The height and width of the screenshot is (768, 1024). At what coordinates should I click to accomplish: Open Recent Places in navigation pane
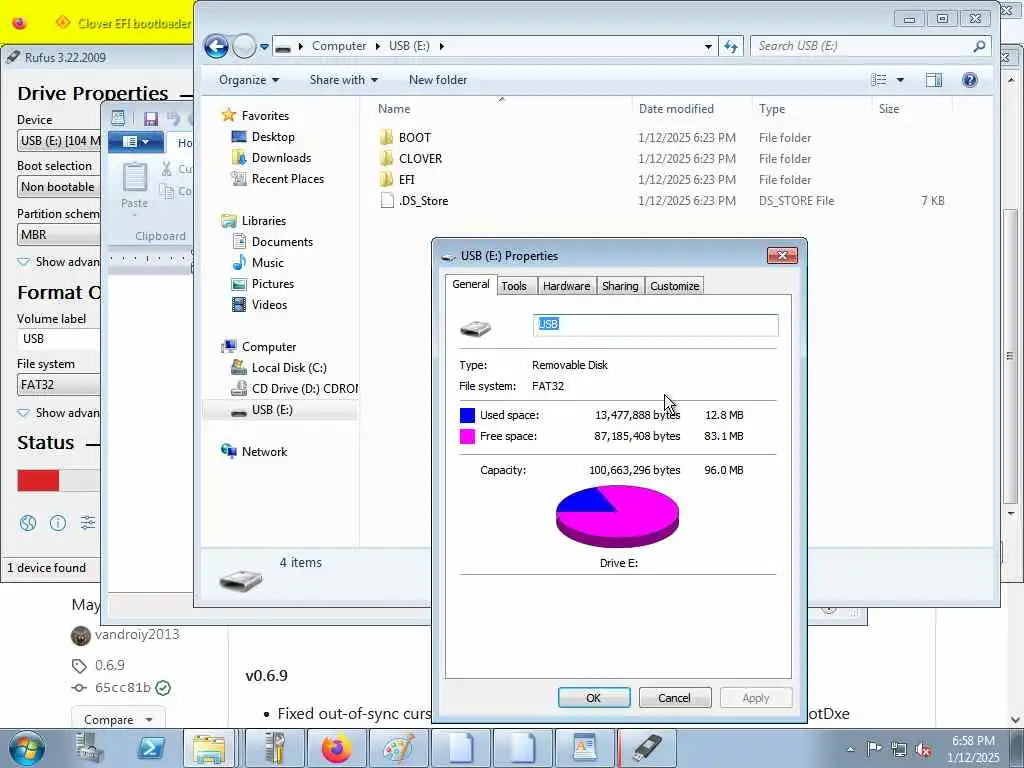pos(287,178)
